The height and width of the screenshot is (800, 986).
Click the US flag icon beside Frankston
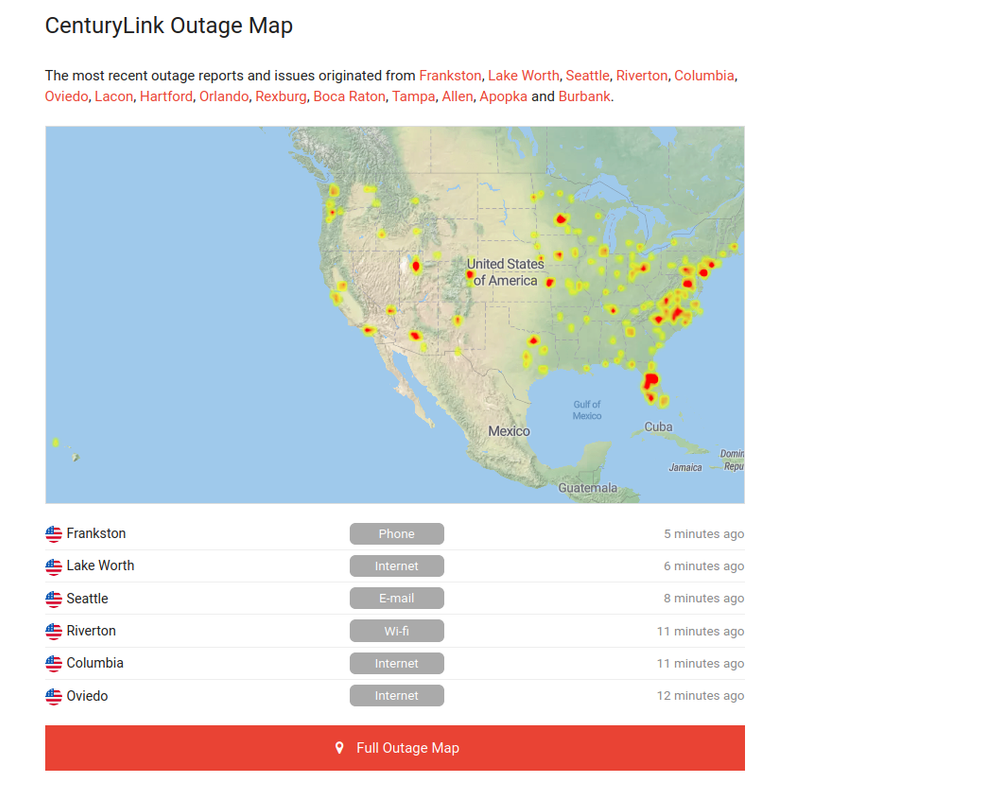[53, 534]
